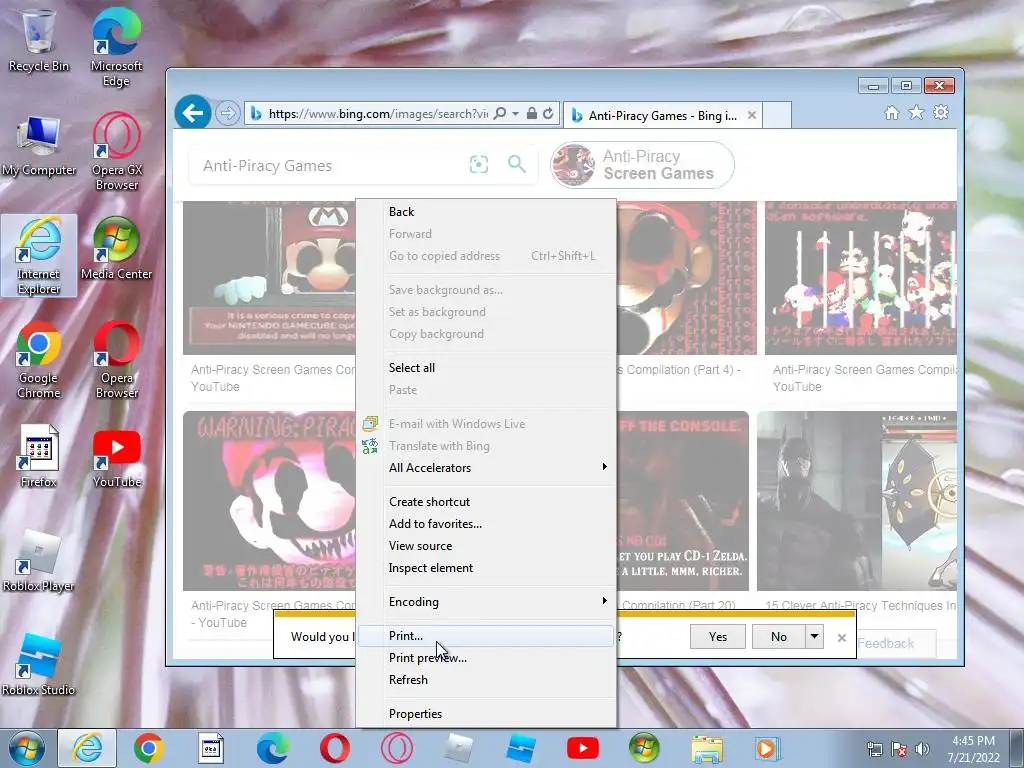Viewport: 1024px width, 768px height.
Task: Click No on the notification bar
Action: (778, 637)
